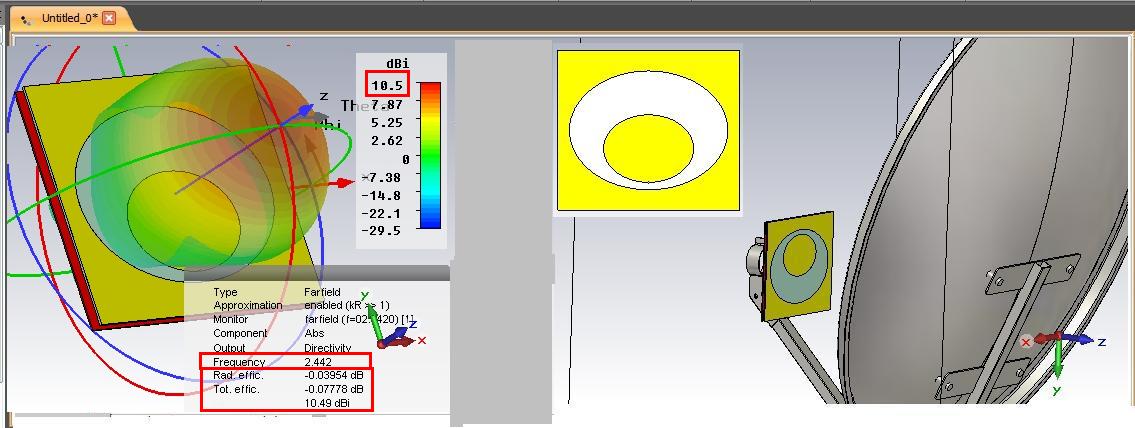Click the small project icon beside Untitled_0*
The height and width of the screenshot is (428, 1135).
(28, 19)
